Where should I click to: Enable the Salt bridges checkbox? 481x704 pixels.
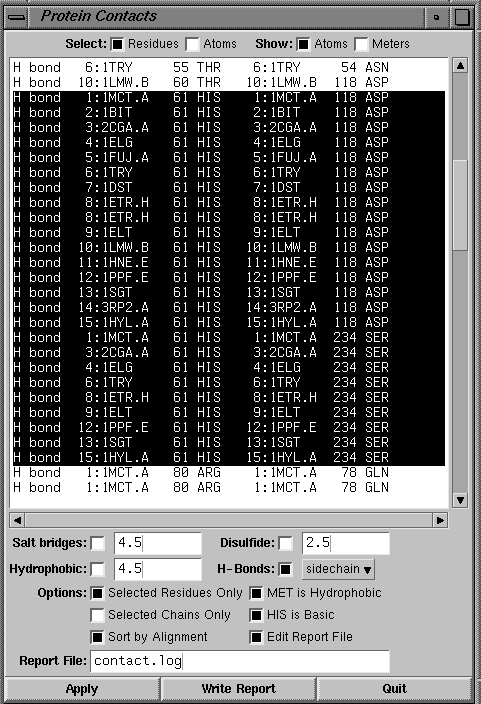(97, 543)
